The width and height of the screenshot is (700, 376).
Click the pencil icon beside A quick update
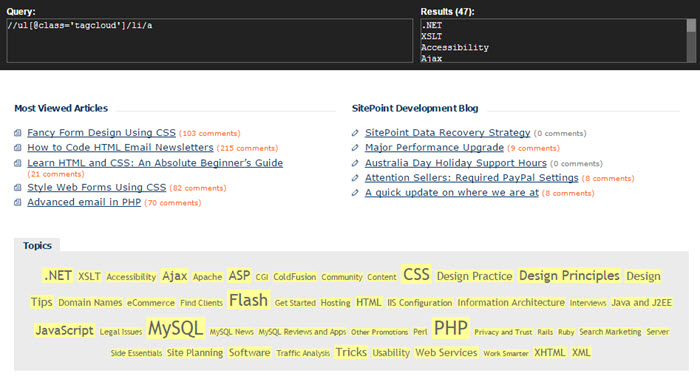(355, 192)
